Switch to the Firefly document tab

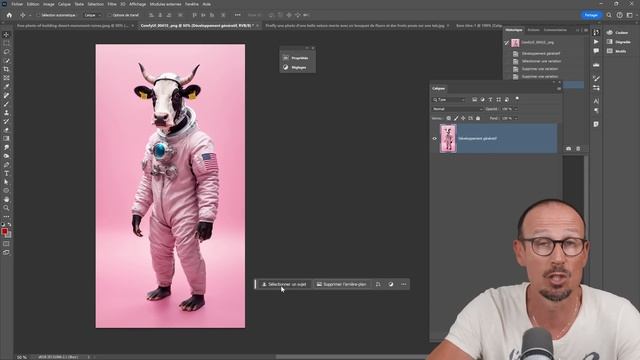[355, 25]
